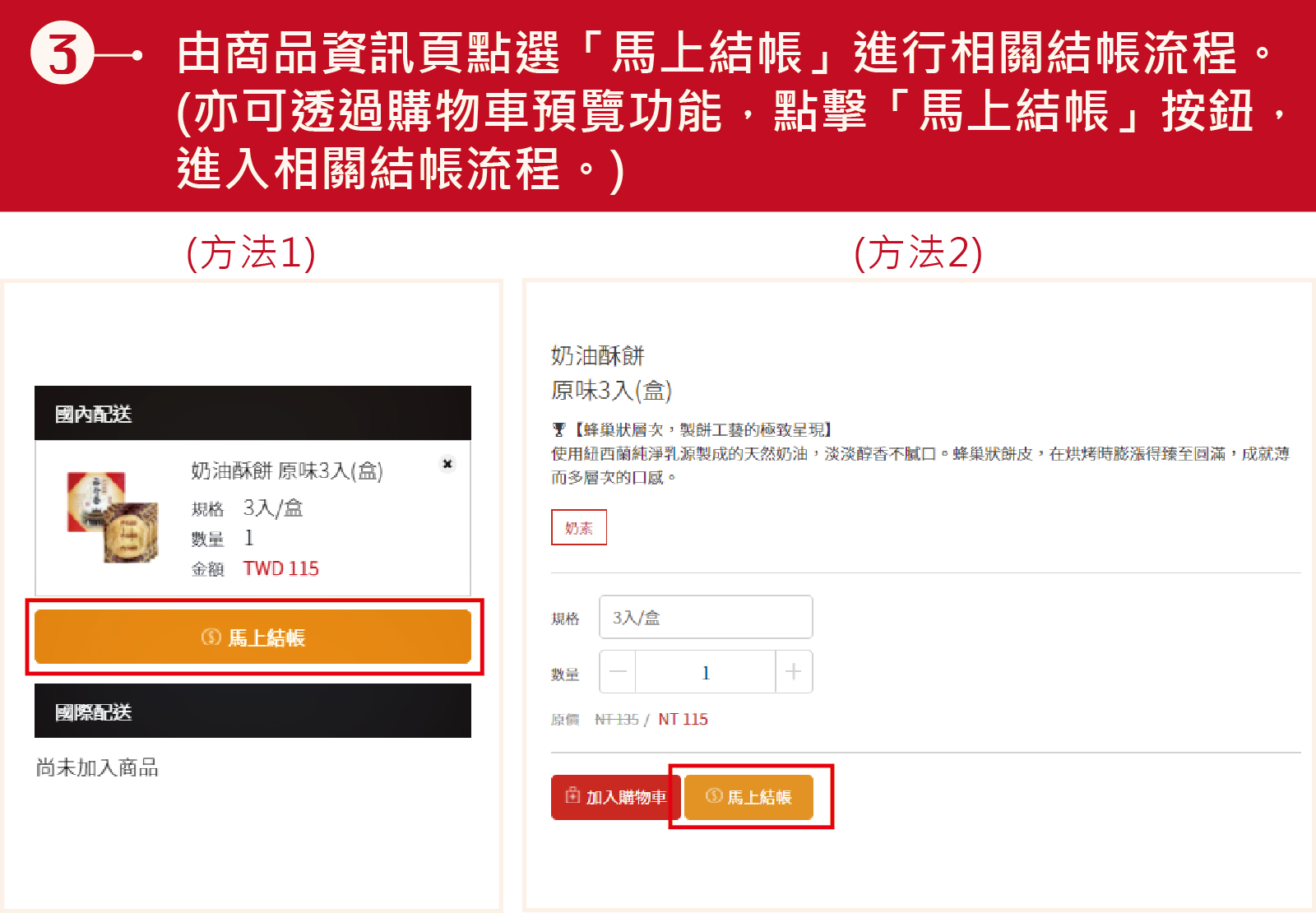Click the NT 115 sale price

tap(683, 720)
